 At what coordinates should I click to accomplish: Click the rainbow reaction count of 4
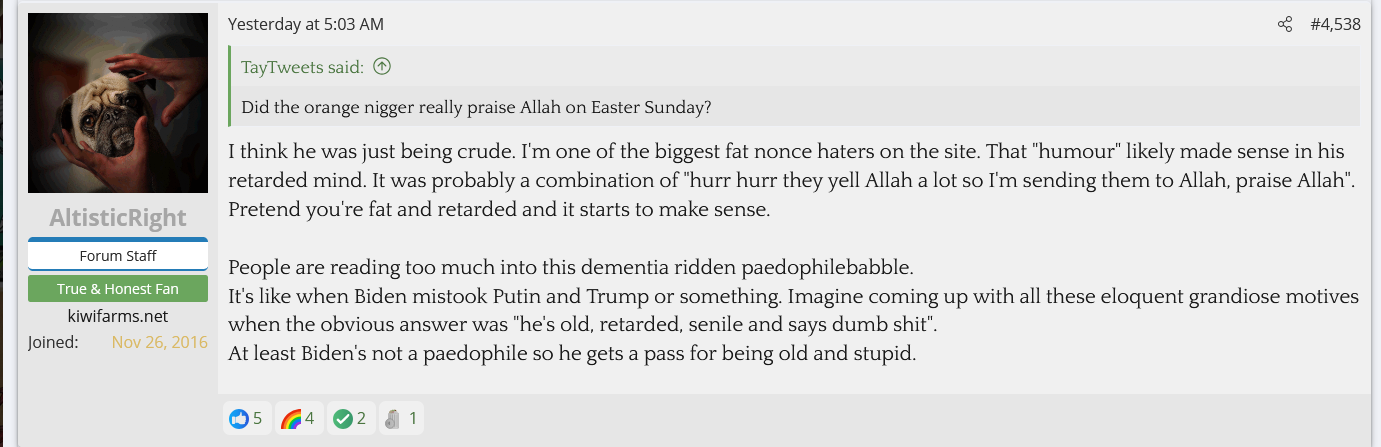point(310,419)
